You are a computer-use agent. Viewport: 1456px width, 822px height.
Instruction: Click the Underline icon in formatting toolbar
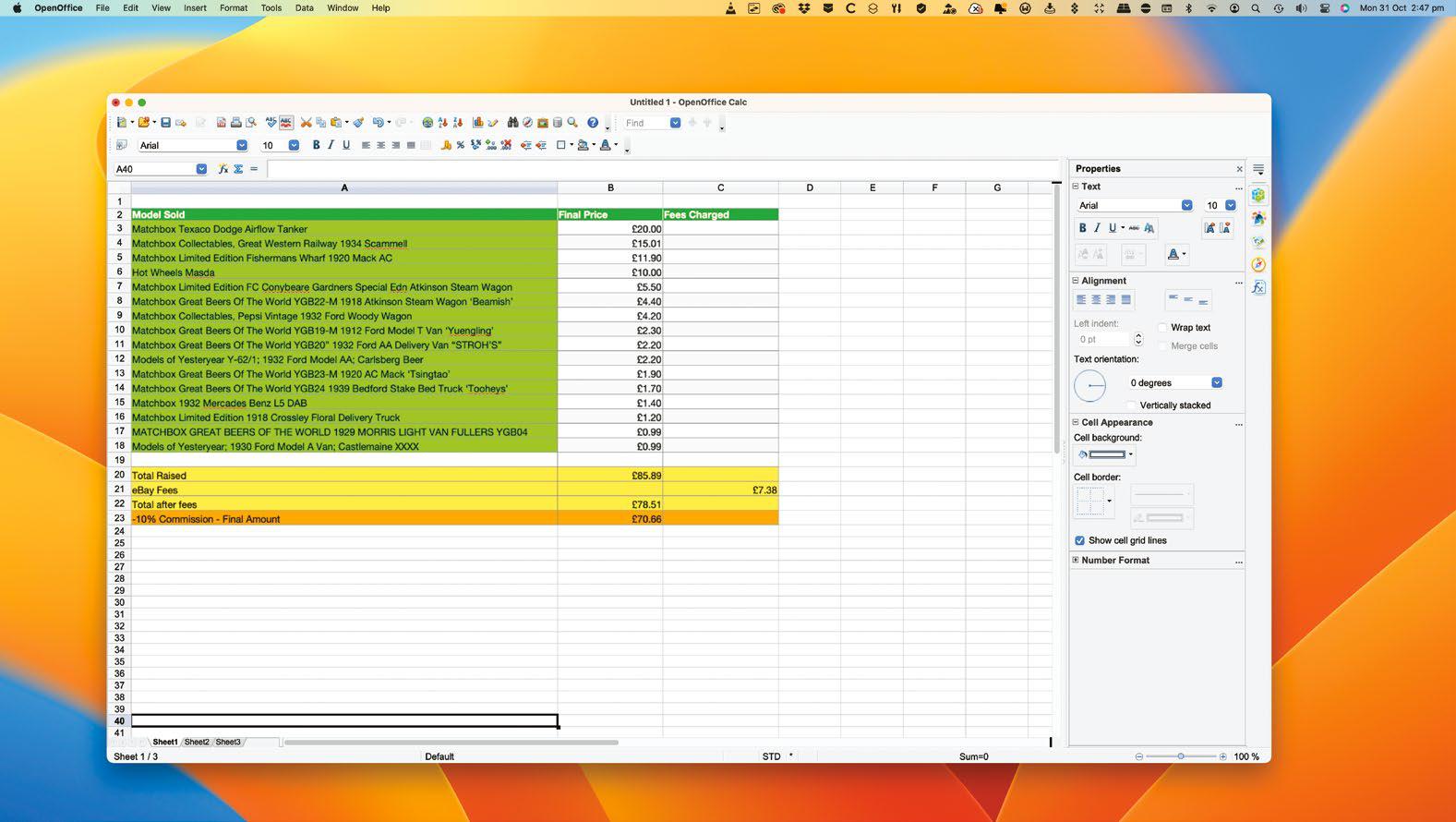346,145
